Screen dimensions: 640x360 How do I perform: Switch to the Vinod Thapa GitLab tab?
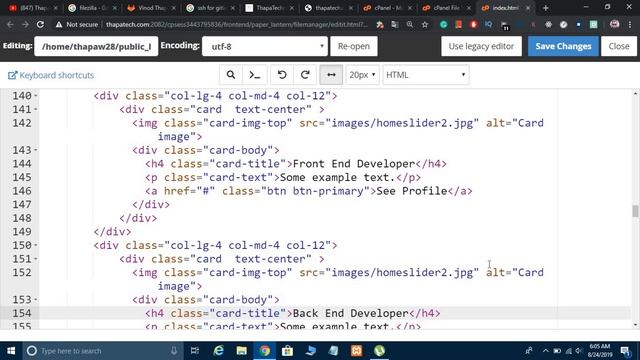151,8
